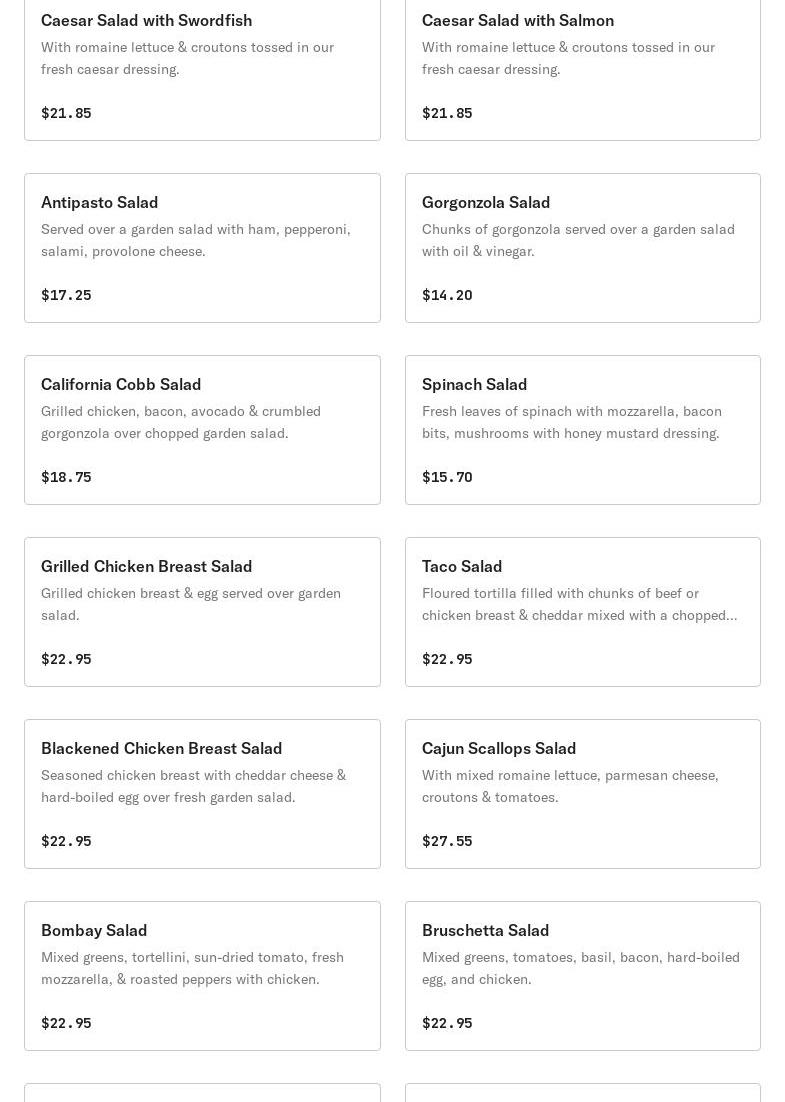Open Gorgonzola Salad item details
The height and width of the screenshot is (1102, 785).
pyautogui.click(x=583, y=248)
